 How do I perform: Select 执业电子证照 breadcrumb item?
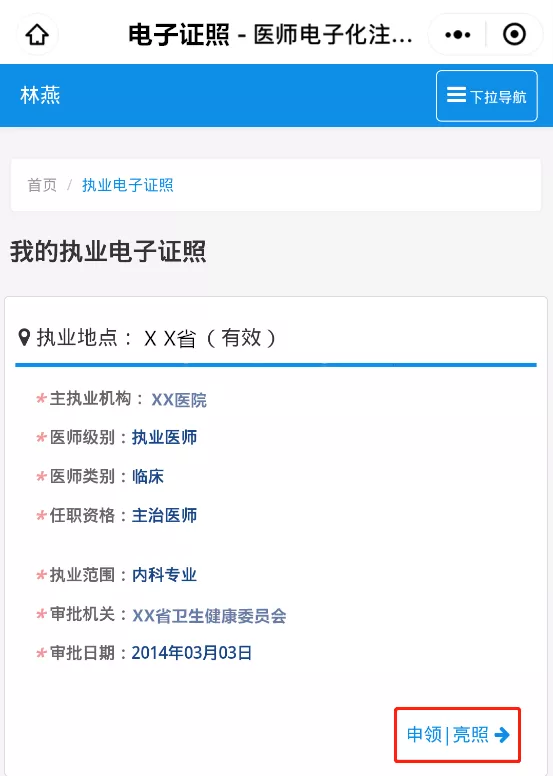point(128,185)
